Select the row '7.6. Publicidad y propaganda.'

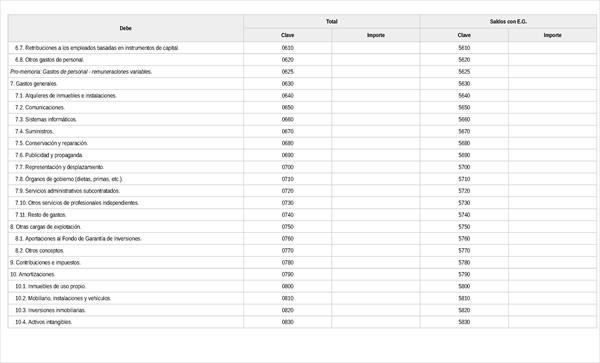302,155
